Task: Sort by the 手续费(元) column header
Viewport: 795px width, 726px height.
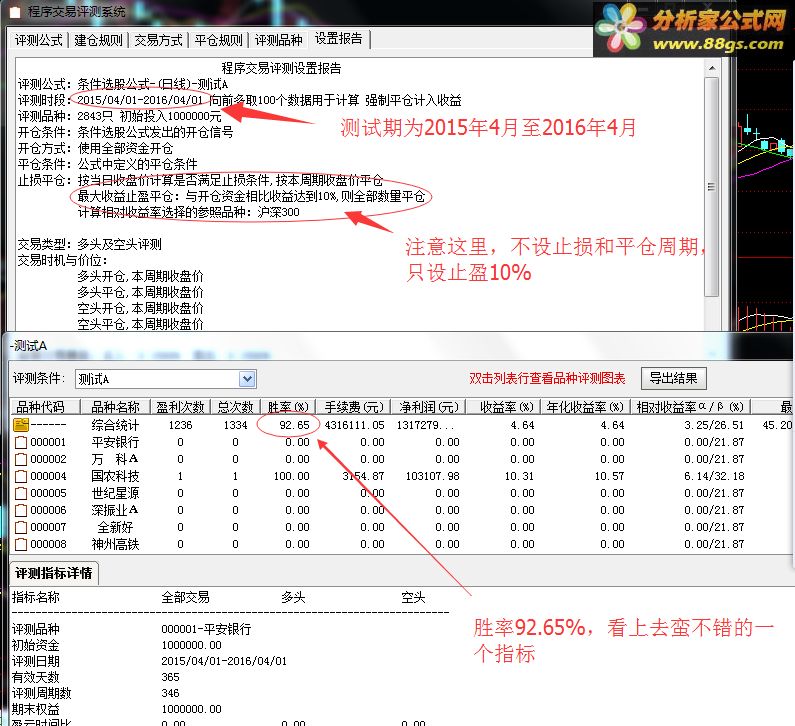Action: [353, 407]
